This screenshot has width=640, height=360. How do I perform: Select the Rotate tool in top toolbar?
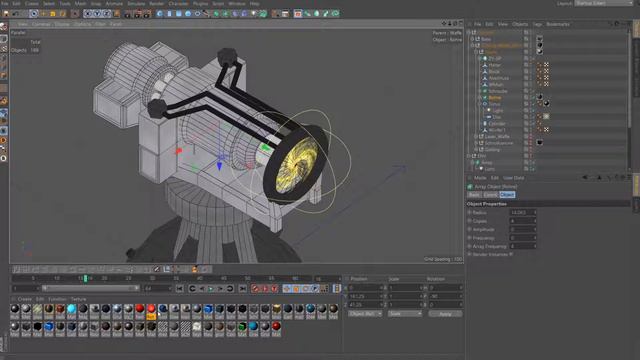62,13
